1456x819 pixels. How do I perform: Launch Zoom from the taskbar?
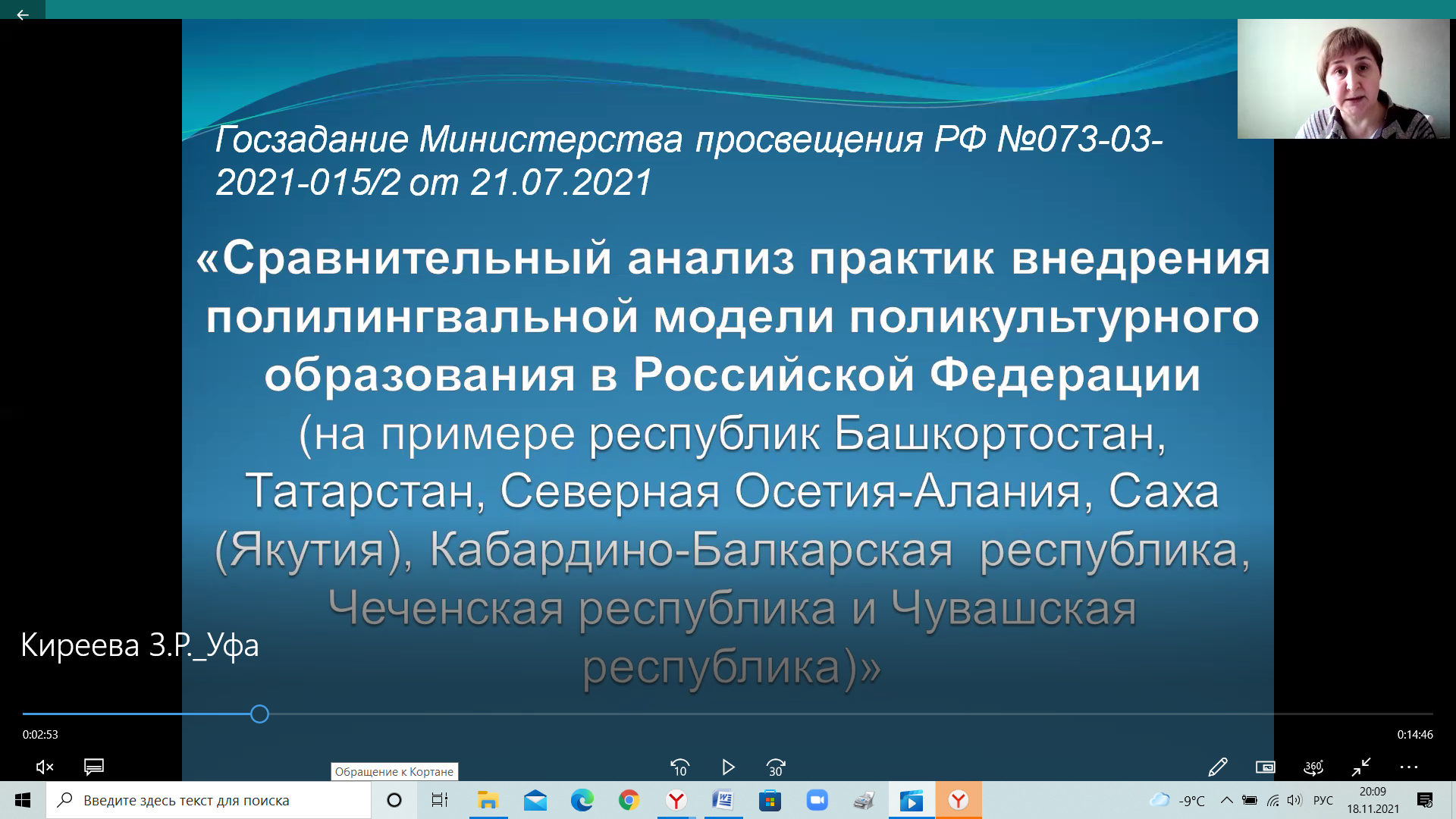817,800
